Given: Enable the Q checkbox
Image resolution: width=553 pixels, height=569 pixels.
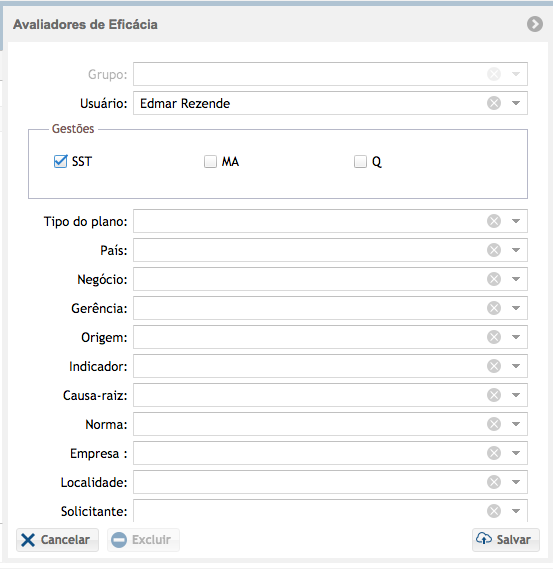Looking at the screenshot, I should tap(360, 161).
